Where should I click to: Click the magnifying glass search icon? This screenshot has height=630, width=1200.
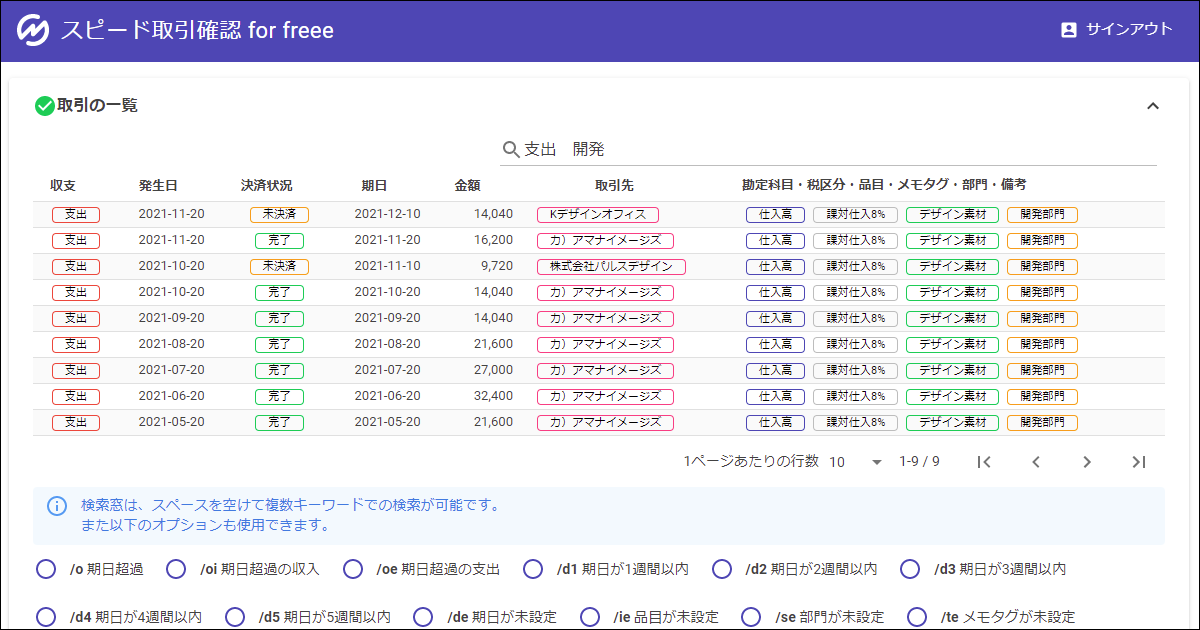(x=510, y=147)
